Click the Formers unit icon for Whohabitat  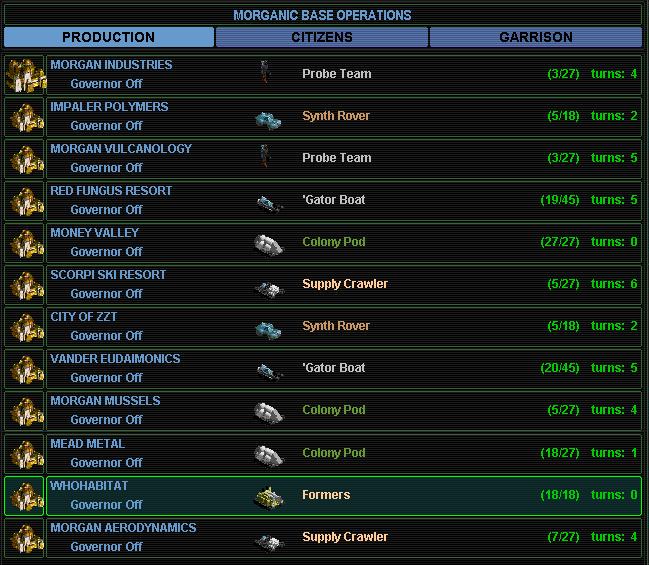pyautogui.click(x=269, y=496)
